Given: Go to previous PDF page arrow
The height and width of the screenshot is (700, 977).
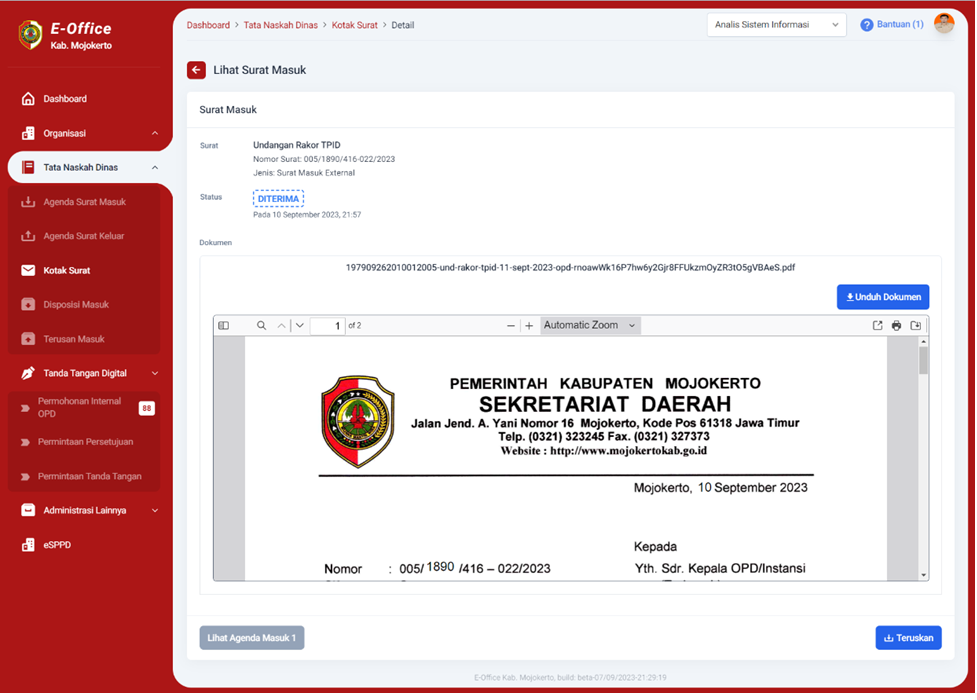Looking at the screenshot, I should [x=282, y=325].
